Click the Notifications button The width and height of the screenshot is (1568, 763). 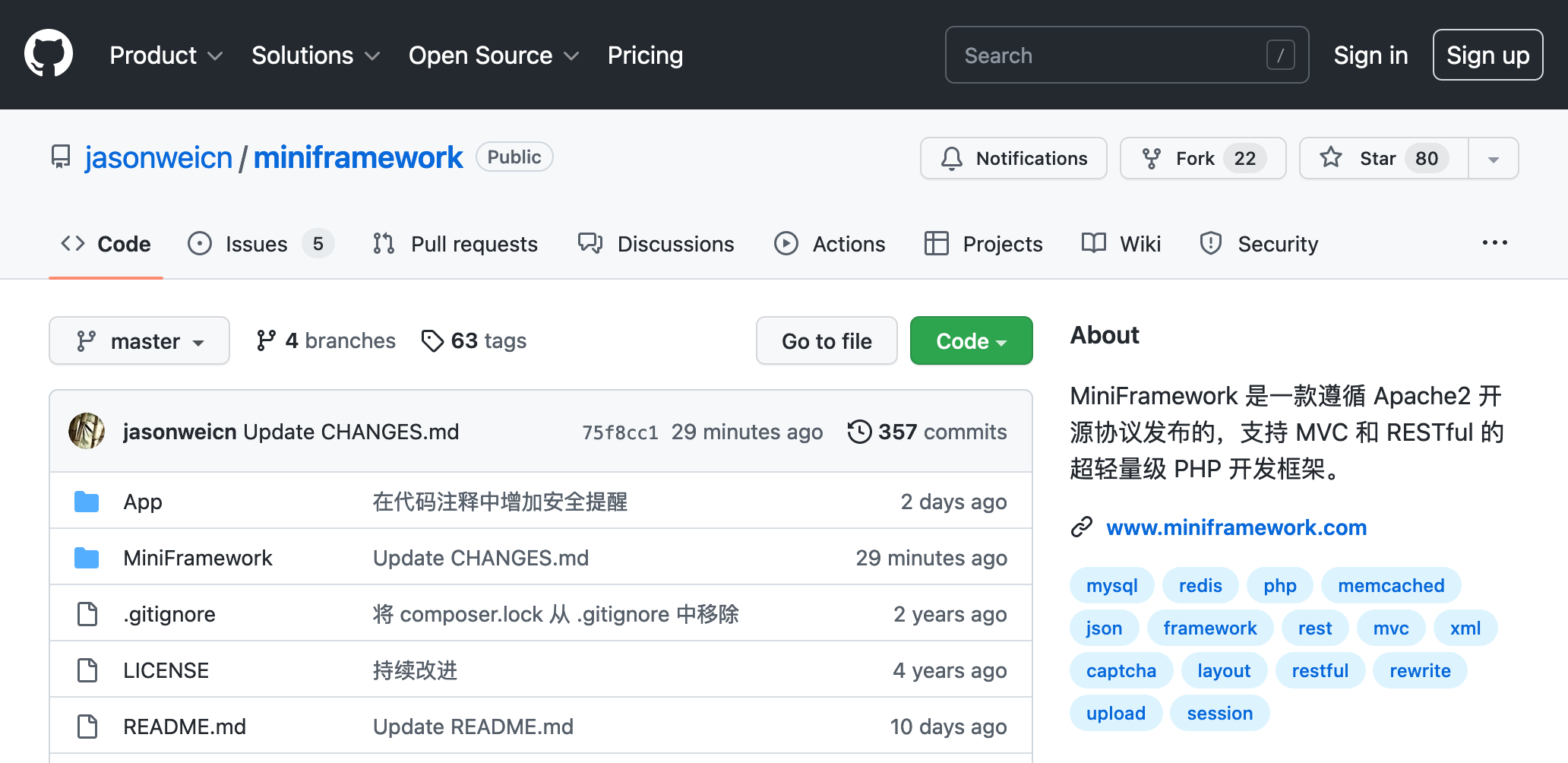[1013, 158]
